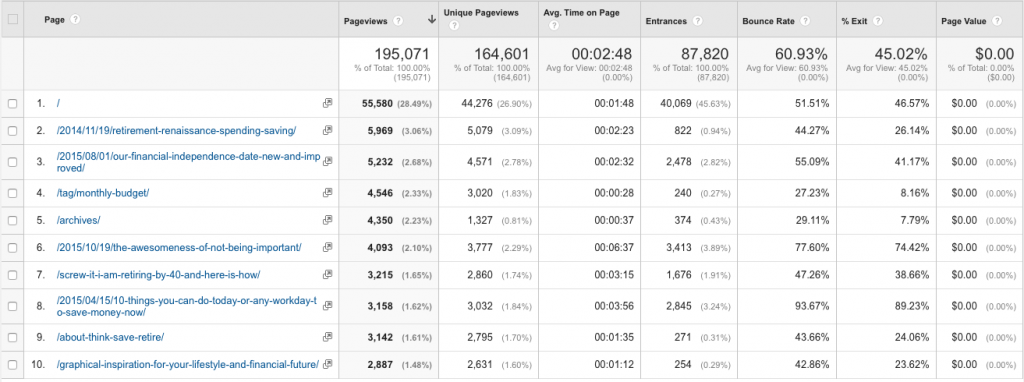The image size is (1024, 382).
Task: Sort by the Avg. Time on Page header
Action: click(x=581, y=13)
